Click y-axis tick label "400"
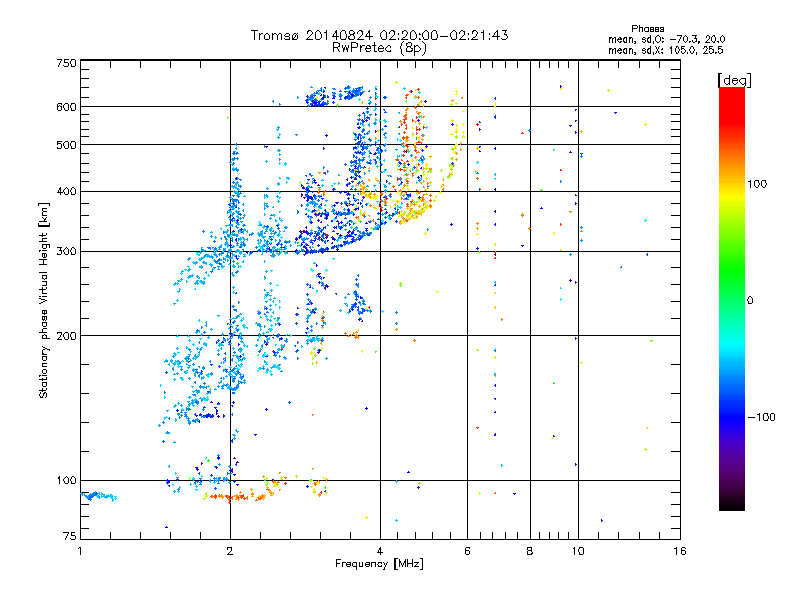Viewport: 800px width, 600px height. pos(66,192)
